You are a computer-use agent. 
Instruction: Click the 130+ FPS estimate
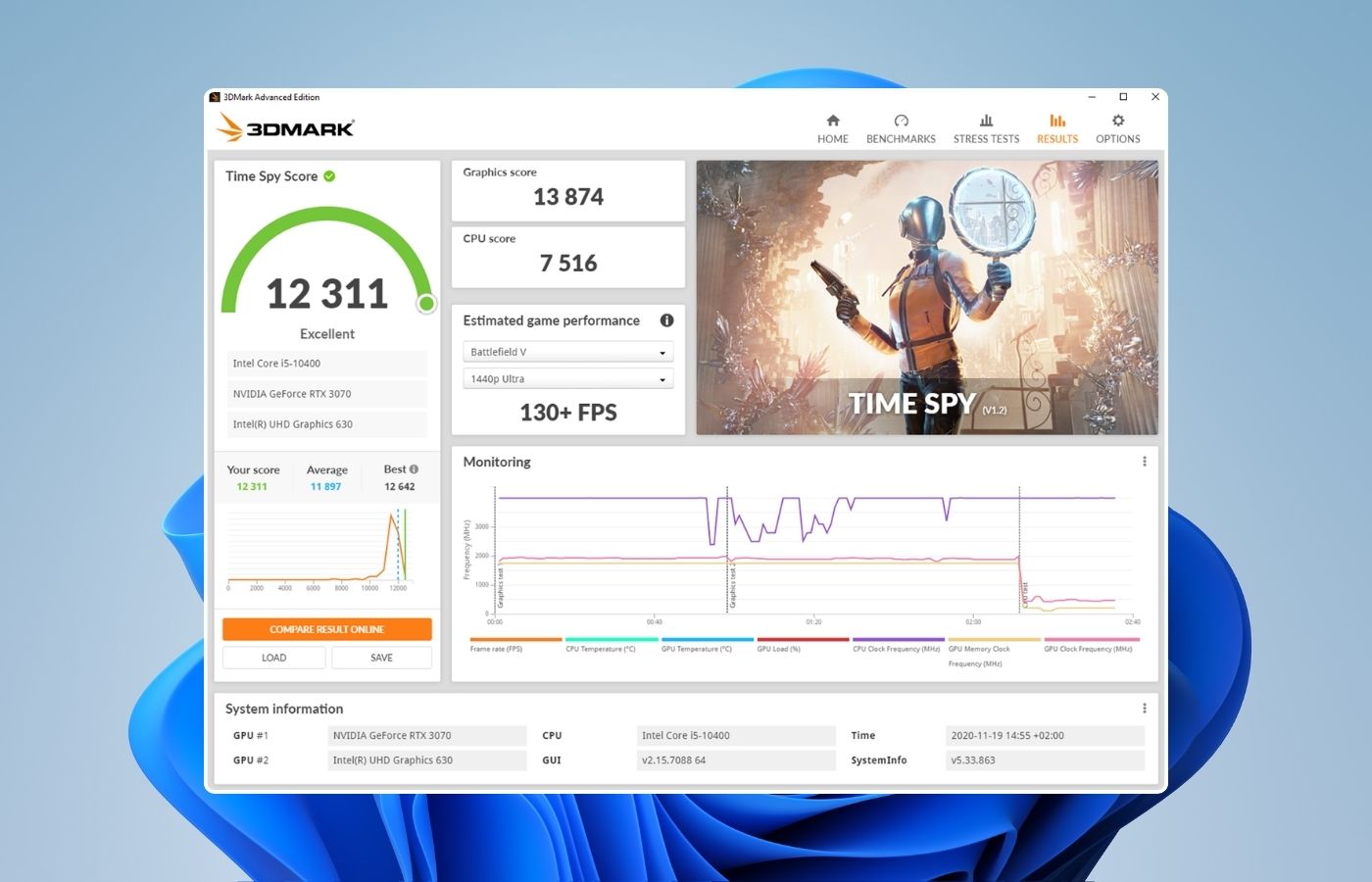coord(568,413)
